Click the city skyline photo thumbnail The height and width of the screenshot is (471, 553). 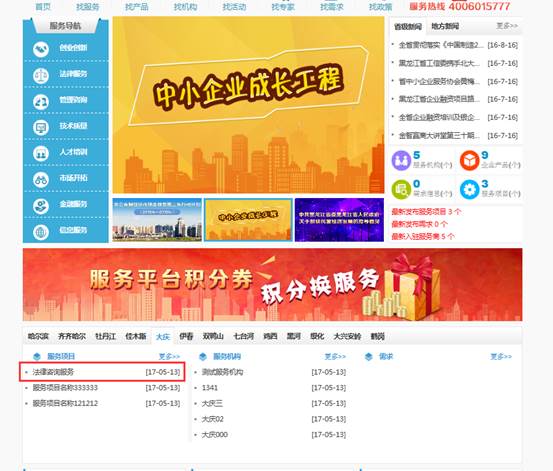(x=157, y=220)
